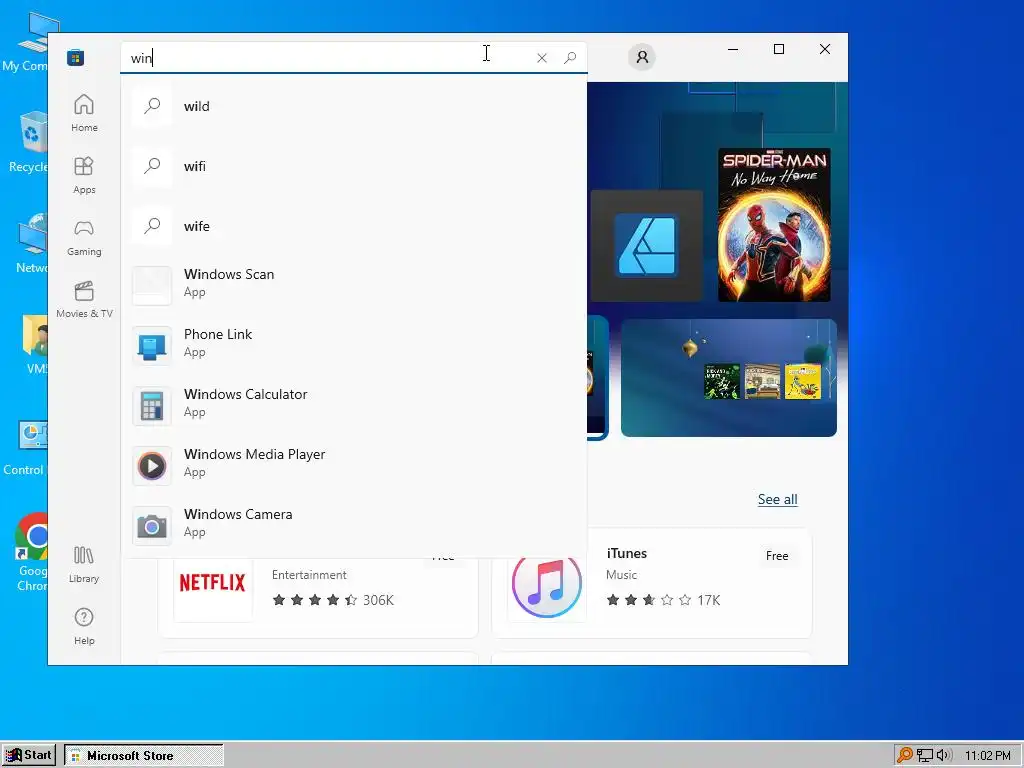Screen dimensions: 1024x768
Task: Open the volume speaker tray icon
Action: point(944,756)
